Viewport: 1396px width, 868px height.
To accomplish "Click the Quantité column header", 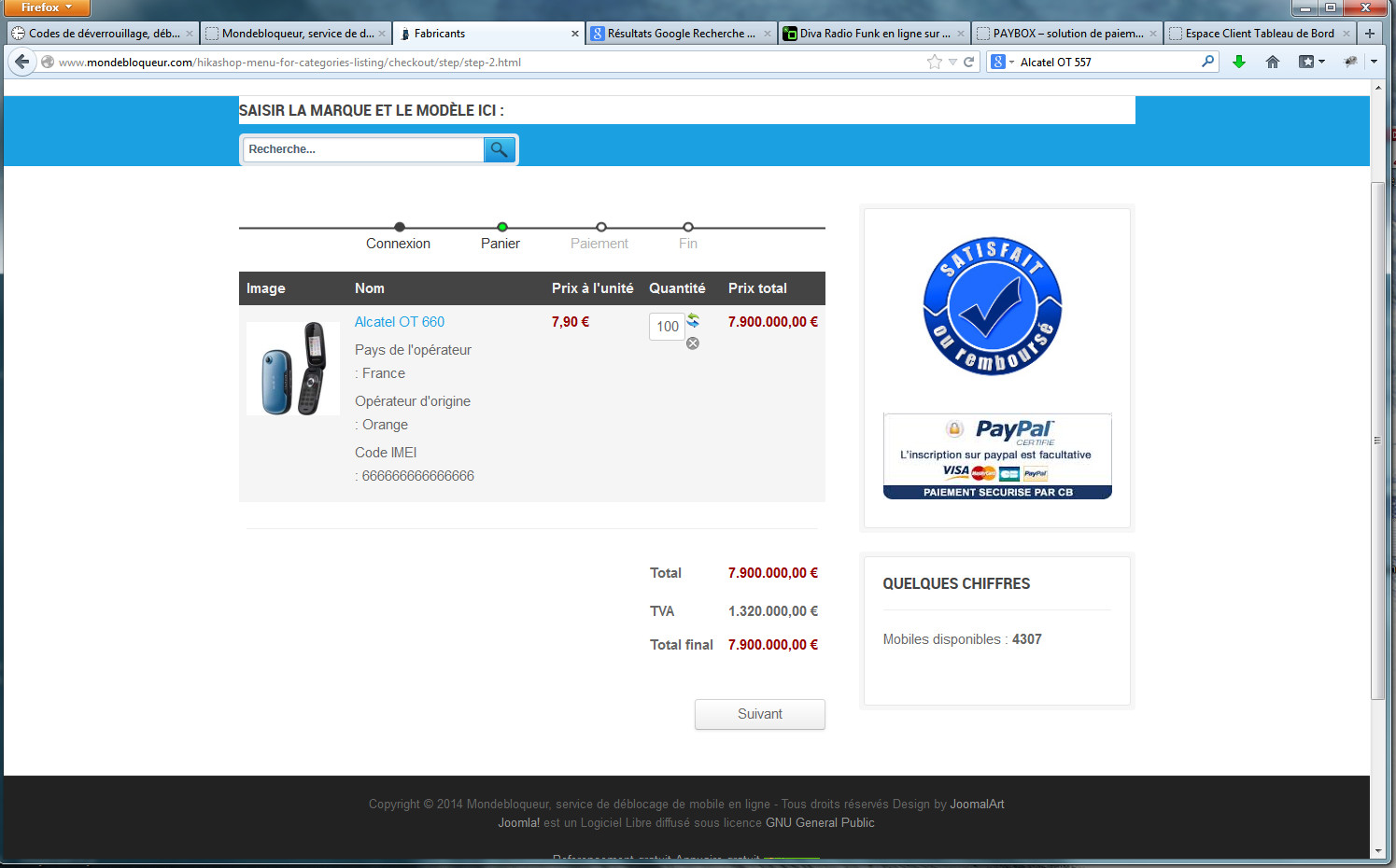I will click(677, 288).
